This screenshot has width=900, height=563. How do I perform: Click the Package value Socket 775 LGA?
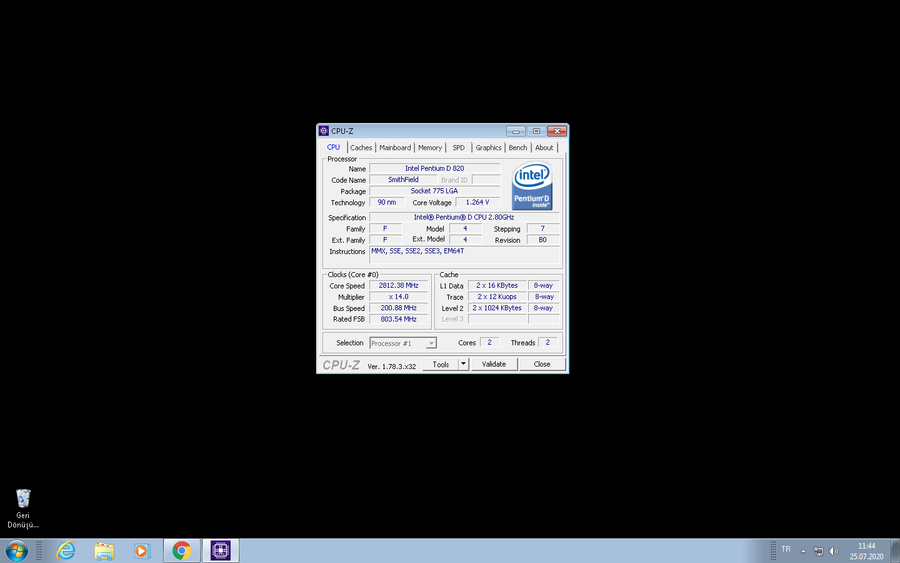pos(435,191)
